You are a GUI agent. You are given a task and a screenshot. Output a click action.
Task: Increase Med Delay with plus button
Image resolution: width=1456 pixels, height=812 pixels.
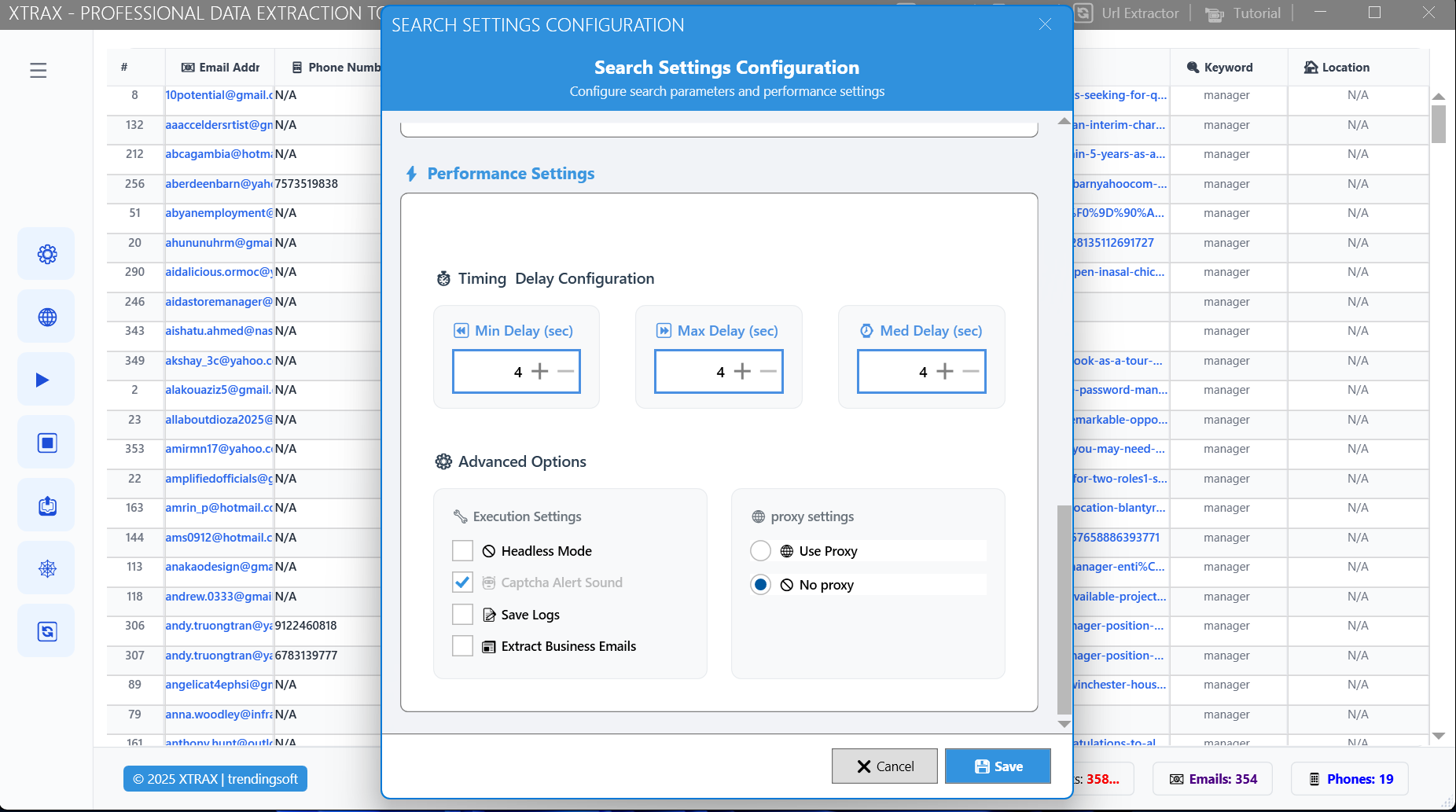coord(945,372)
